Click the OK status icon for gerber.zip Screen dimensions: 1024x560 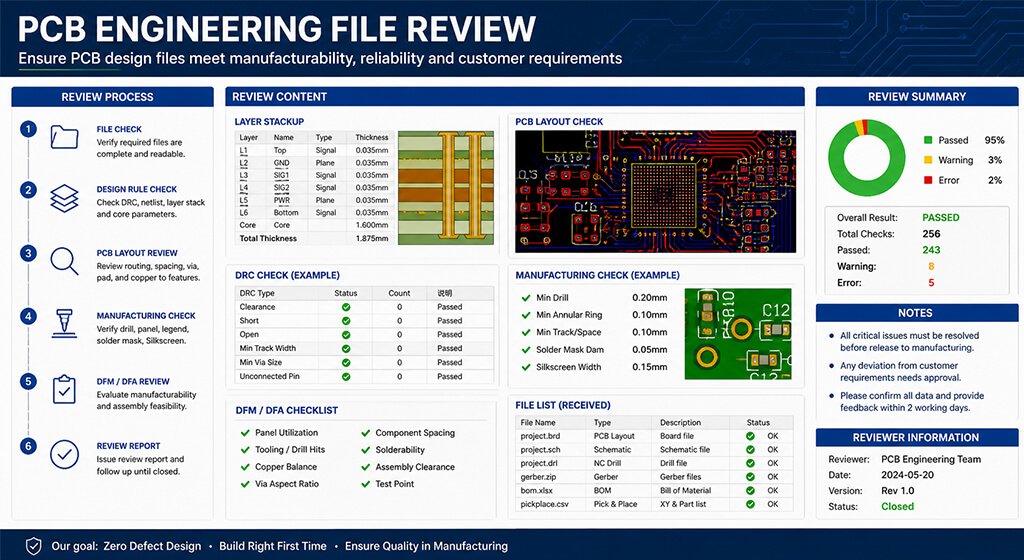click(x=750, y=477)
